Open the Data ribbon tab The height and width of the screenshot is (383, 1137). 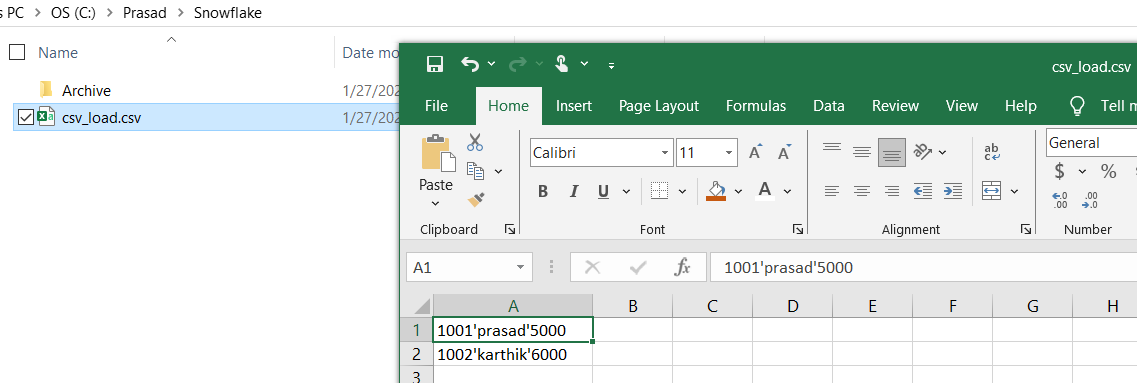pos(829,106)
